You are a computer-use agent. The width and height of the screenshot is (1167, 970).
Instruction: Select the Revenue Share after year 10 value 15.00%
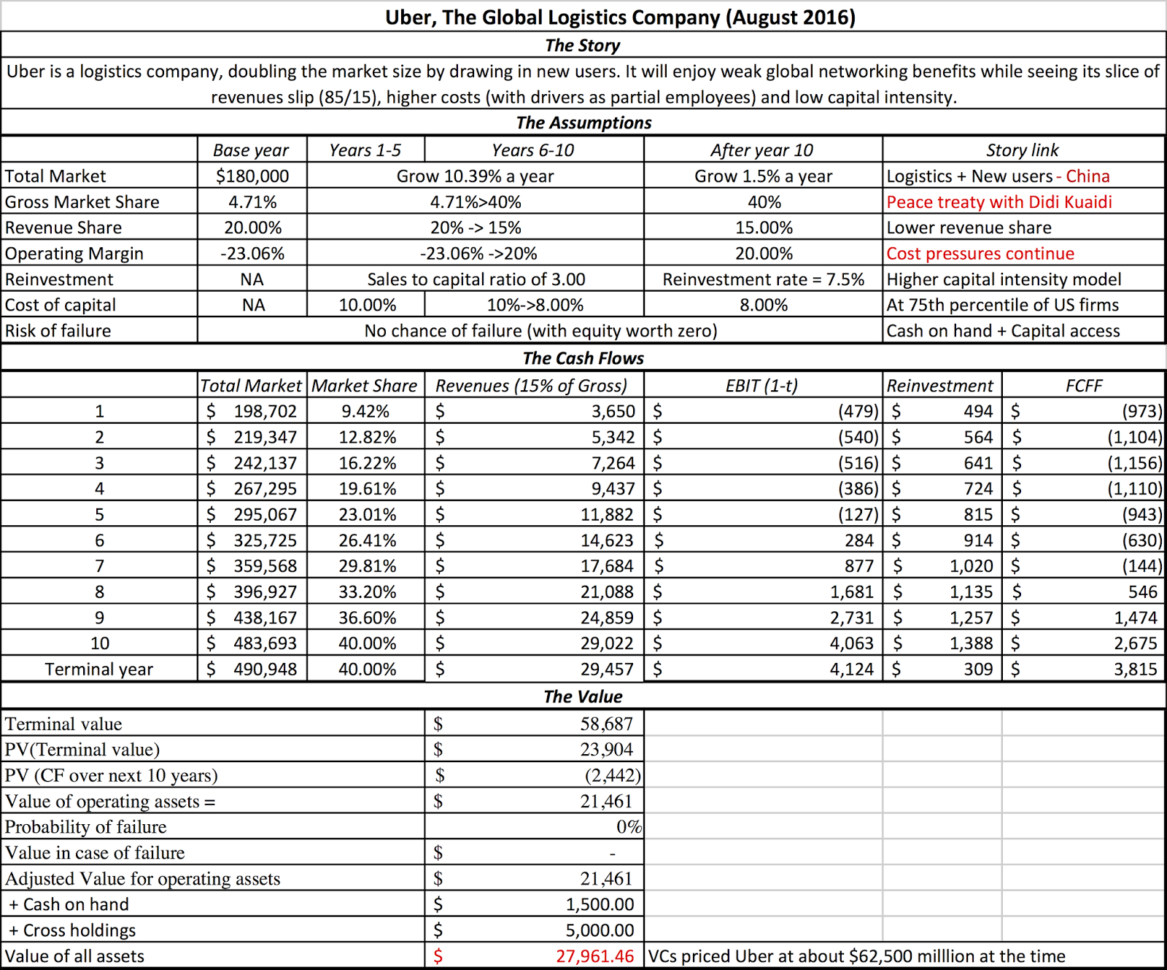[762, 227]
